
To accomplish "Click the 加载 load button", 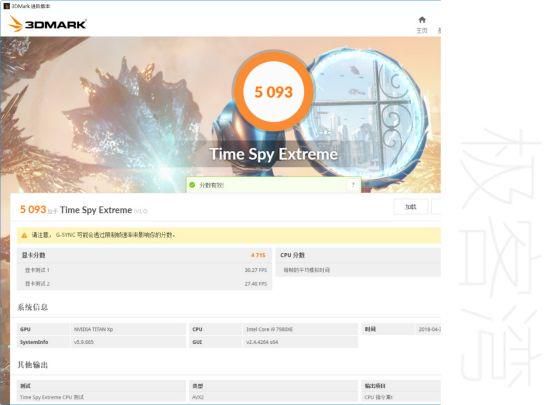I will click(411, 207).
